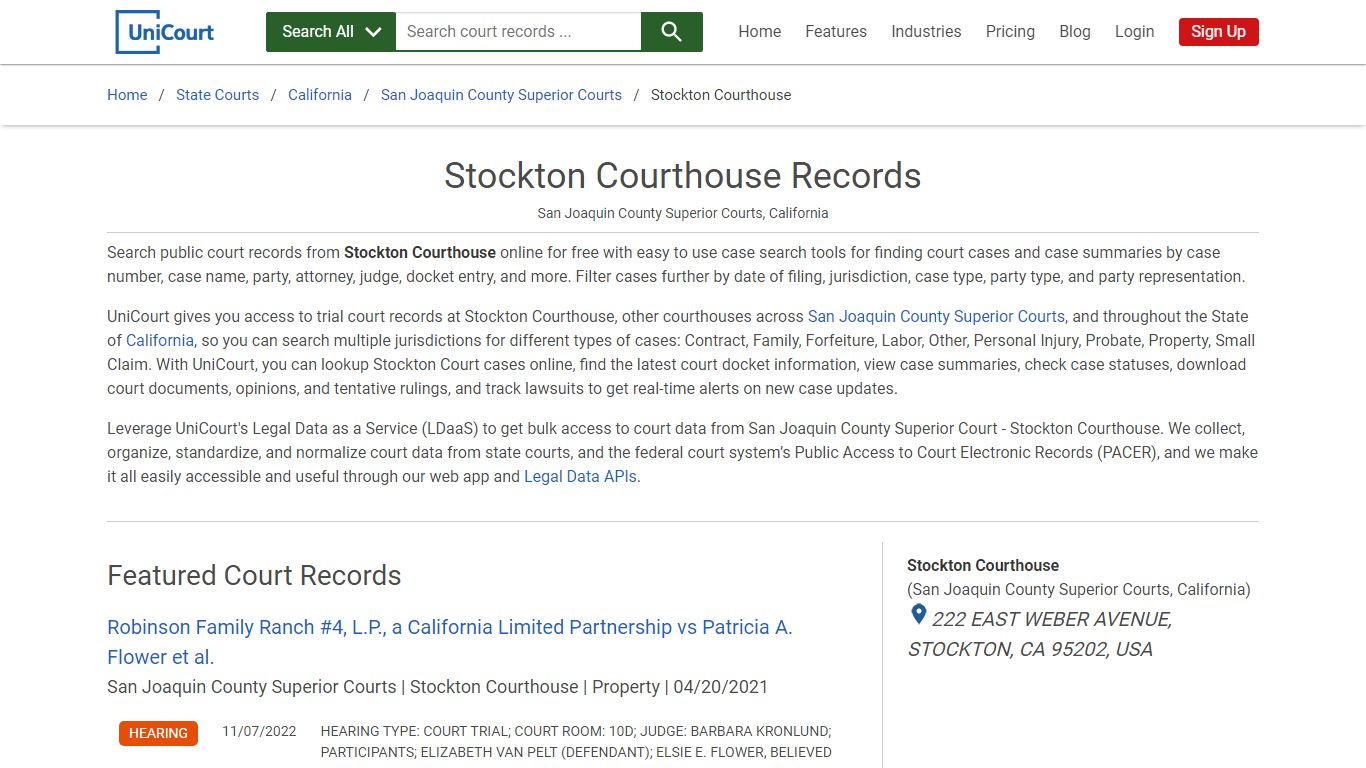1366x768 pixels.
Task: Click the map pin location icon
Action: (918, 615)
